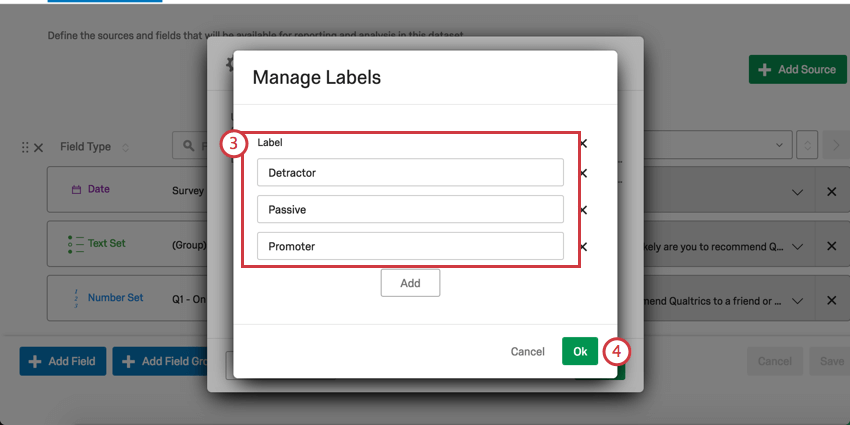Click the Add Source button
850x425 pixels.
(797, 69)
